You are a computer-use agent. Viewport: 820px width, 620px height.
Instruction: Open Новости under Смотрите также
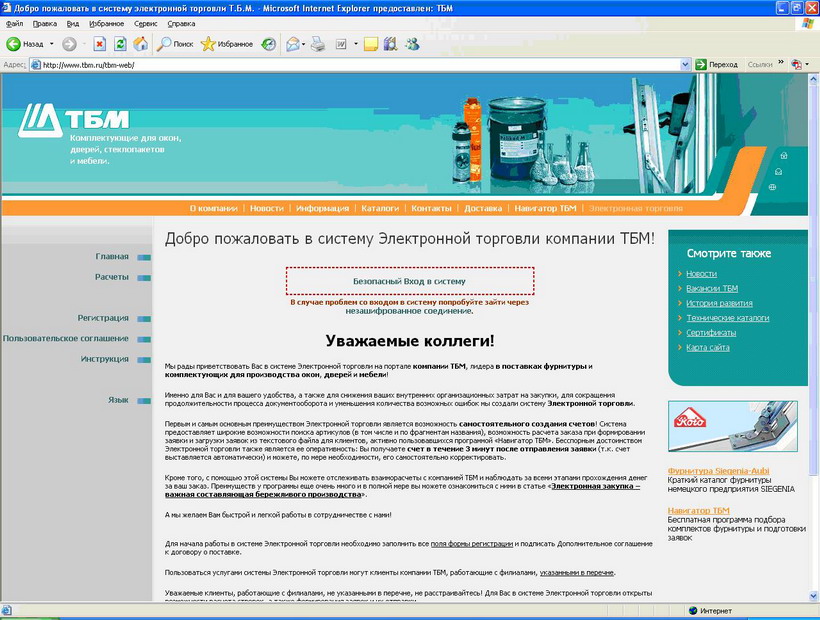[x=701, y=274]
